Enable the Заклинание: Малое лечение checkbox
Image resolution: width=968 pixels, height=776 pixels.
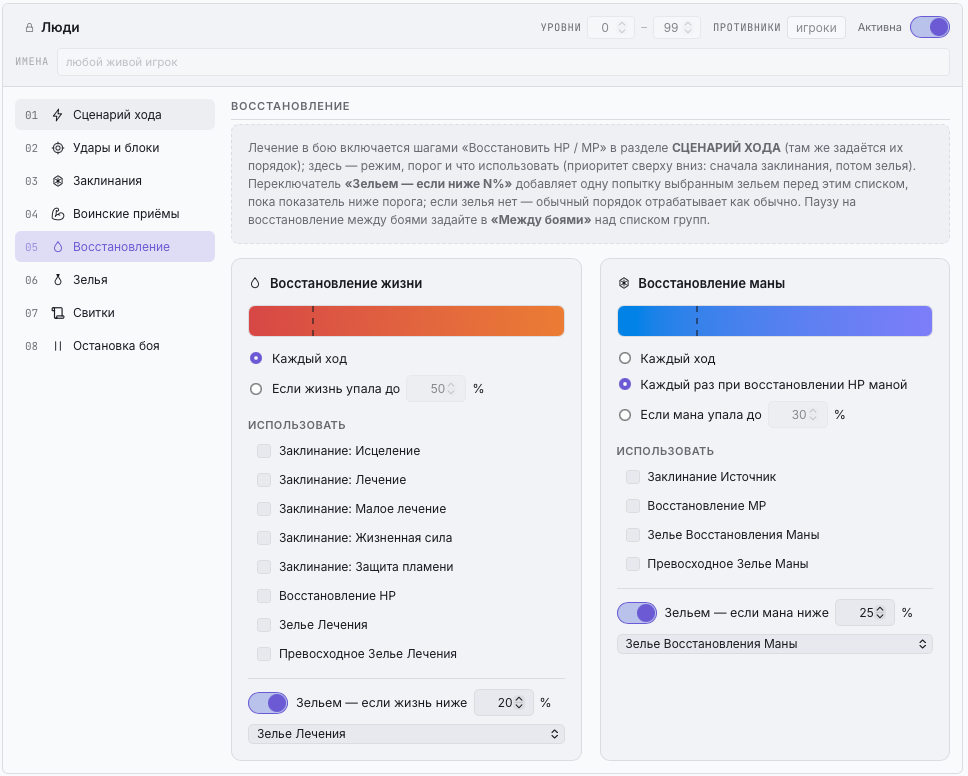pyautogui.click(x=264, y=509)
